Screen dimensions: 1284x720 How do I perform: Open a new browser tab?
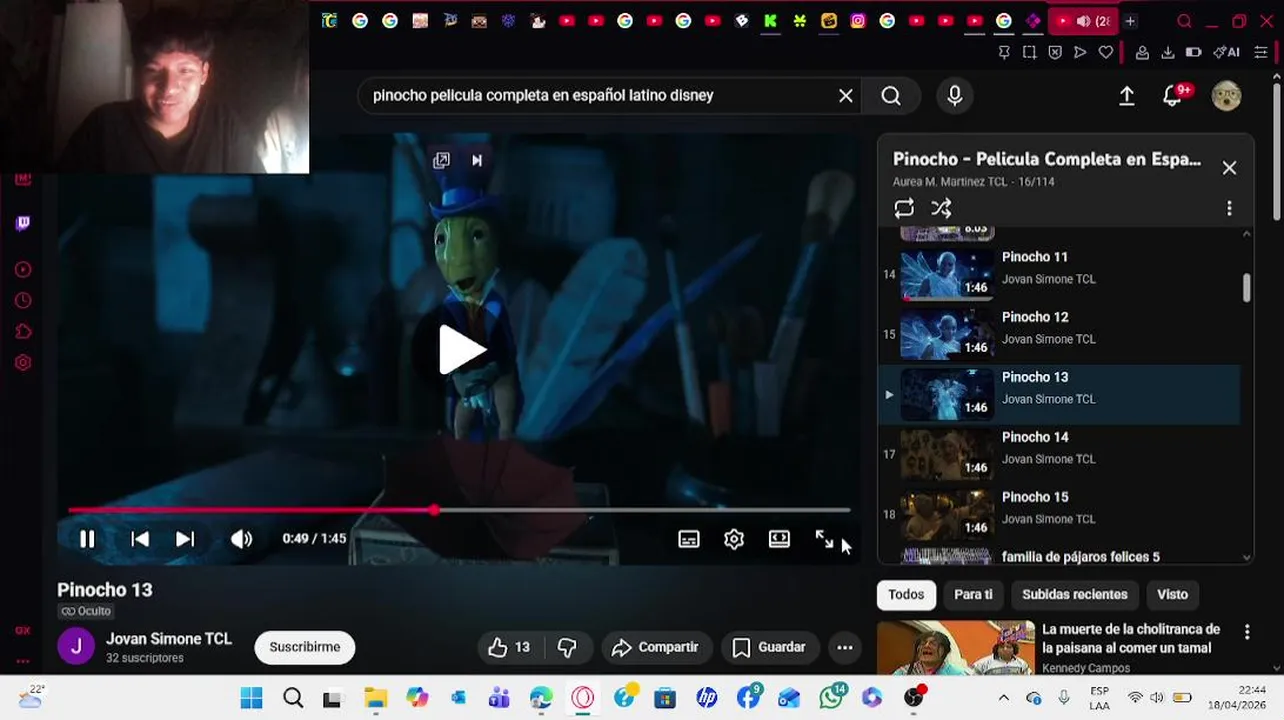(1130, 21)
